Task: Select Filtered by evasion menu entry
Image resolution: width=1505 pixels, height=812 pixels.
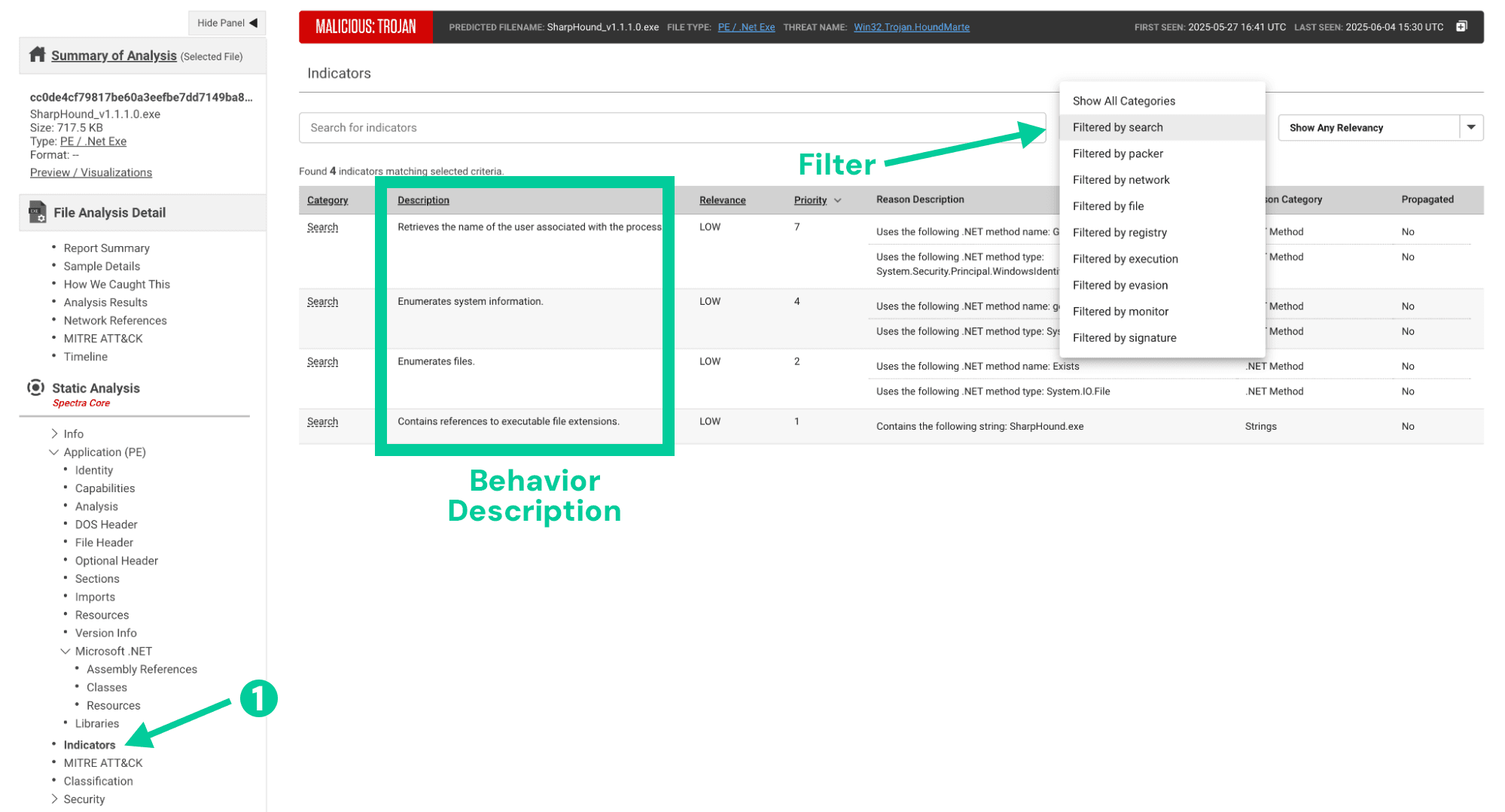Action: pos(1120,284)
